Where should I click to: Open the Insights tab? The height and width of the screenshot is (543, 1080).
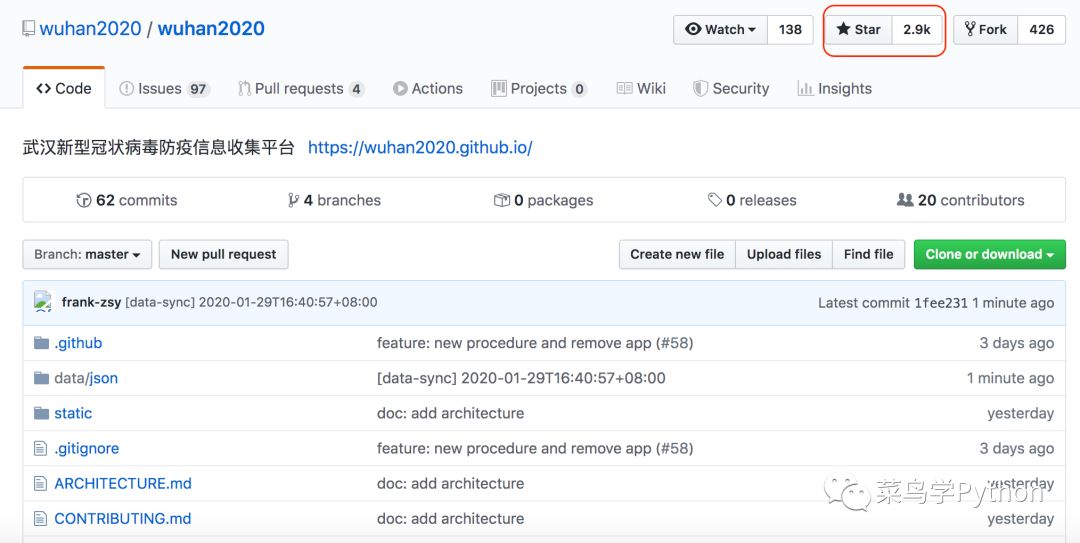click(835, 88)
